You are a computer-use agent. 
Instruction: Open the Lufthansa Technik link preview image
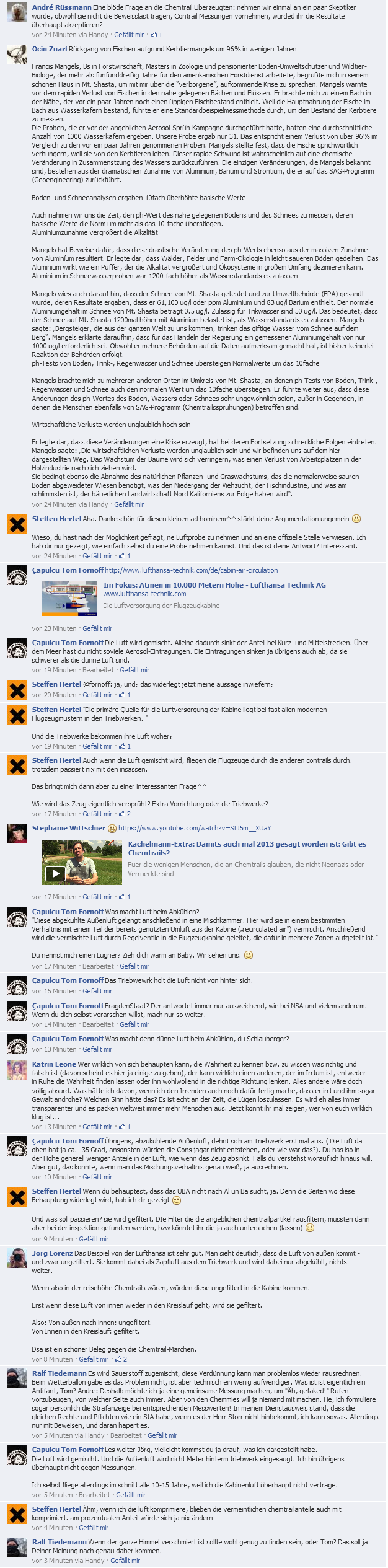pos(69,598)
